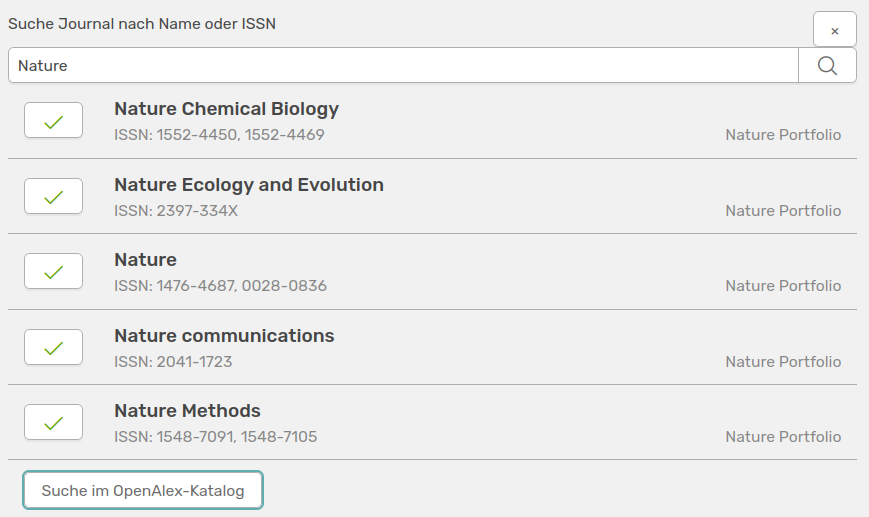Select the Nature Chemical Biology title
Viewport: 869px width, 517px height.
point(226,109)
